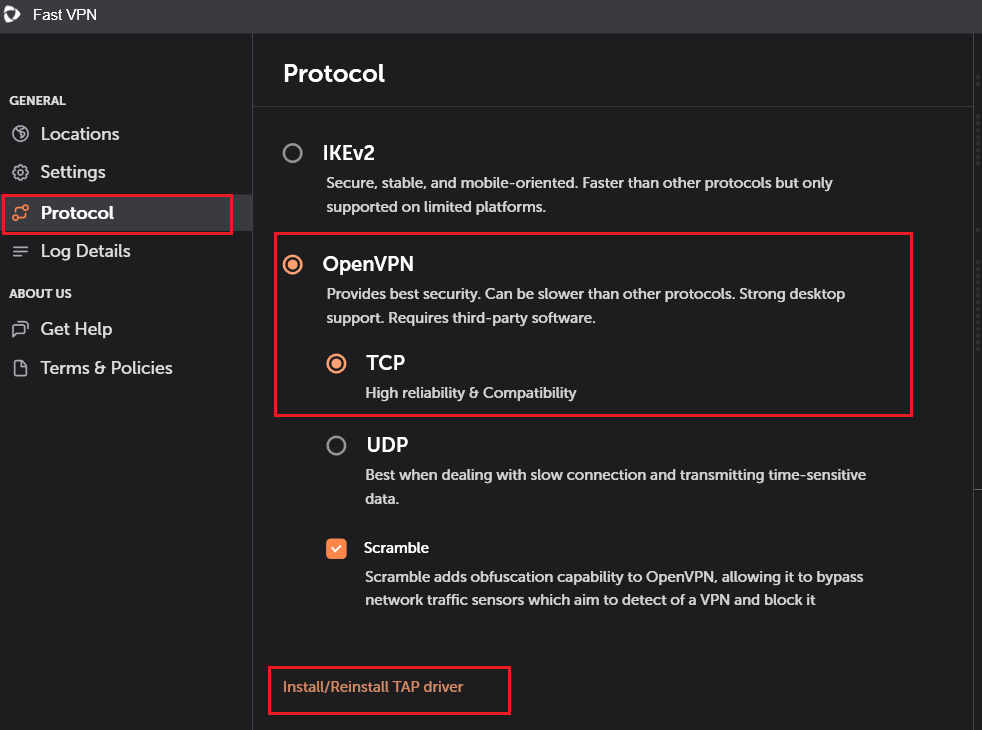982x730 pixels.
Task: Select the IKEv2 radio button
Action: (293, 153)
